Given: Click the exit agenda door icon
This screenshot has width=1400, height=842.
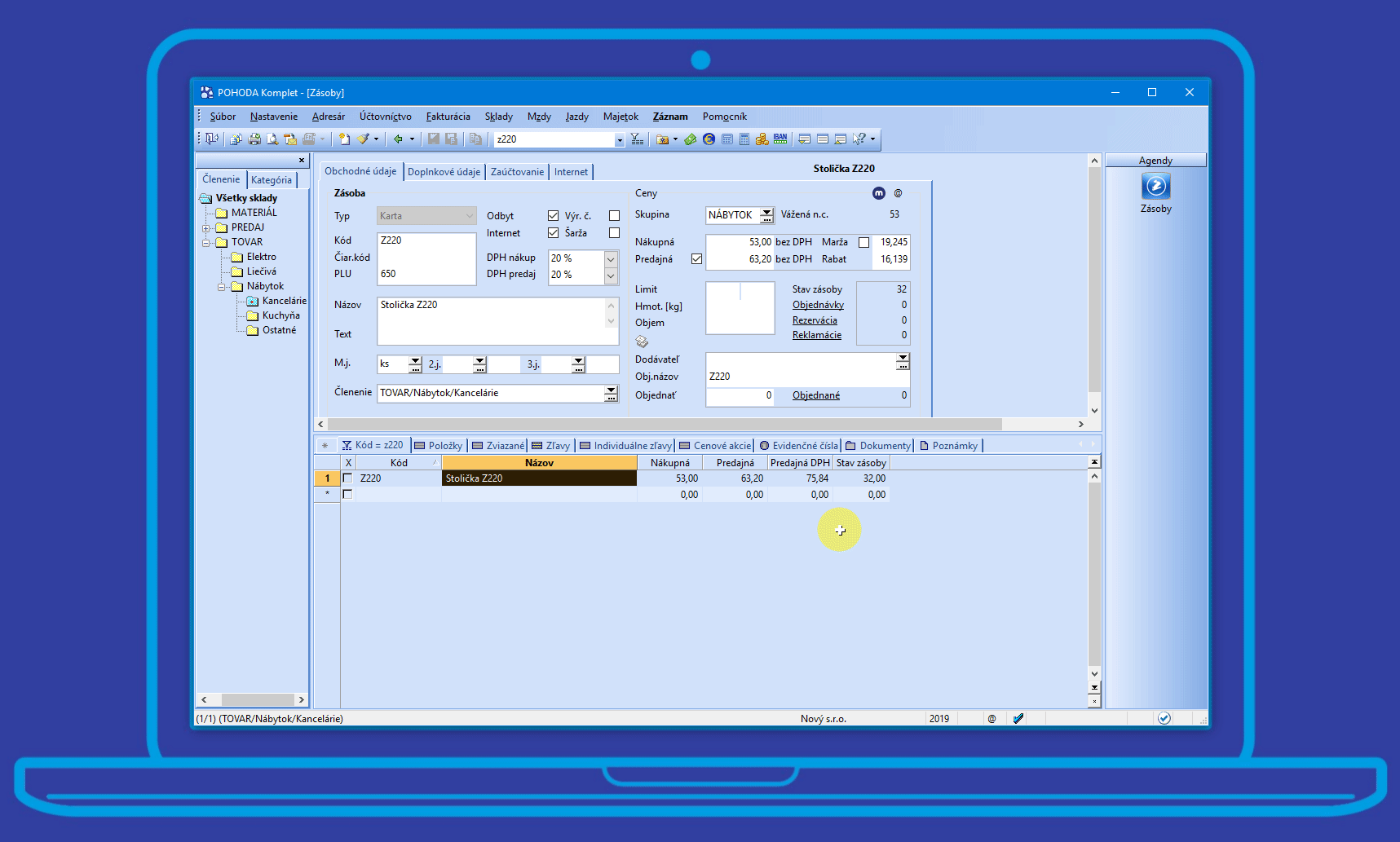Looking at the screenshot, I should pos(212,139).
